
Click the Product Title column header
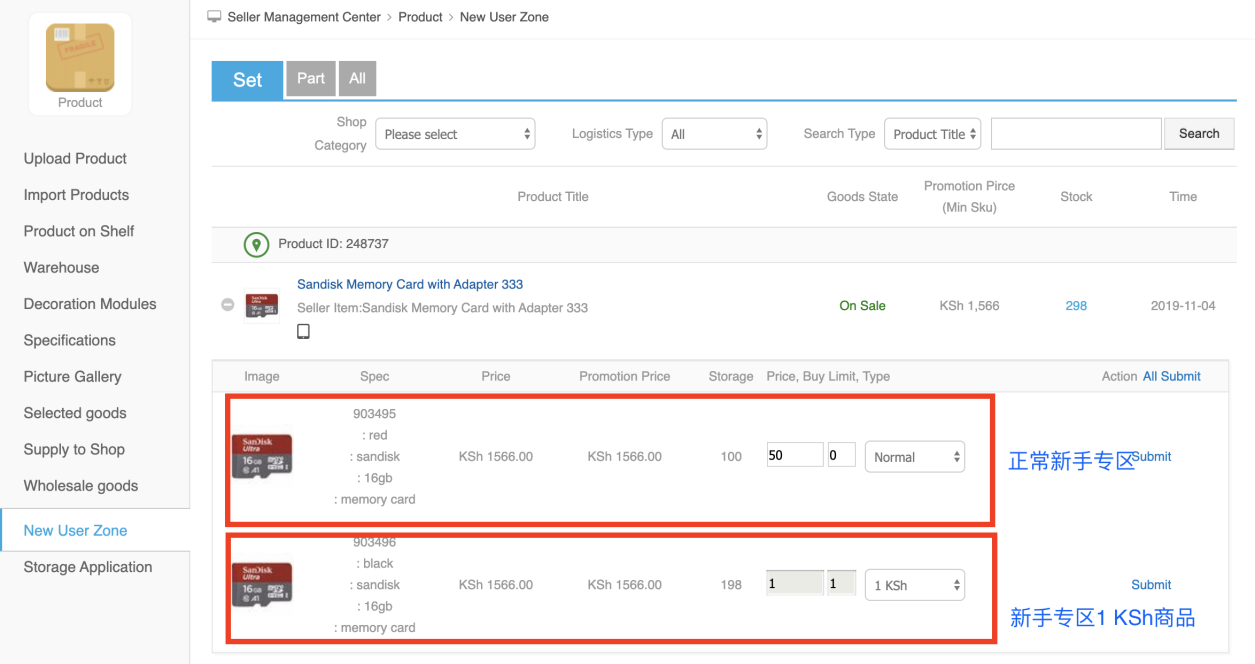pyautogui.click(x=553, y=197)
